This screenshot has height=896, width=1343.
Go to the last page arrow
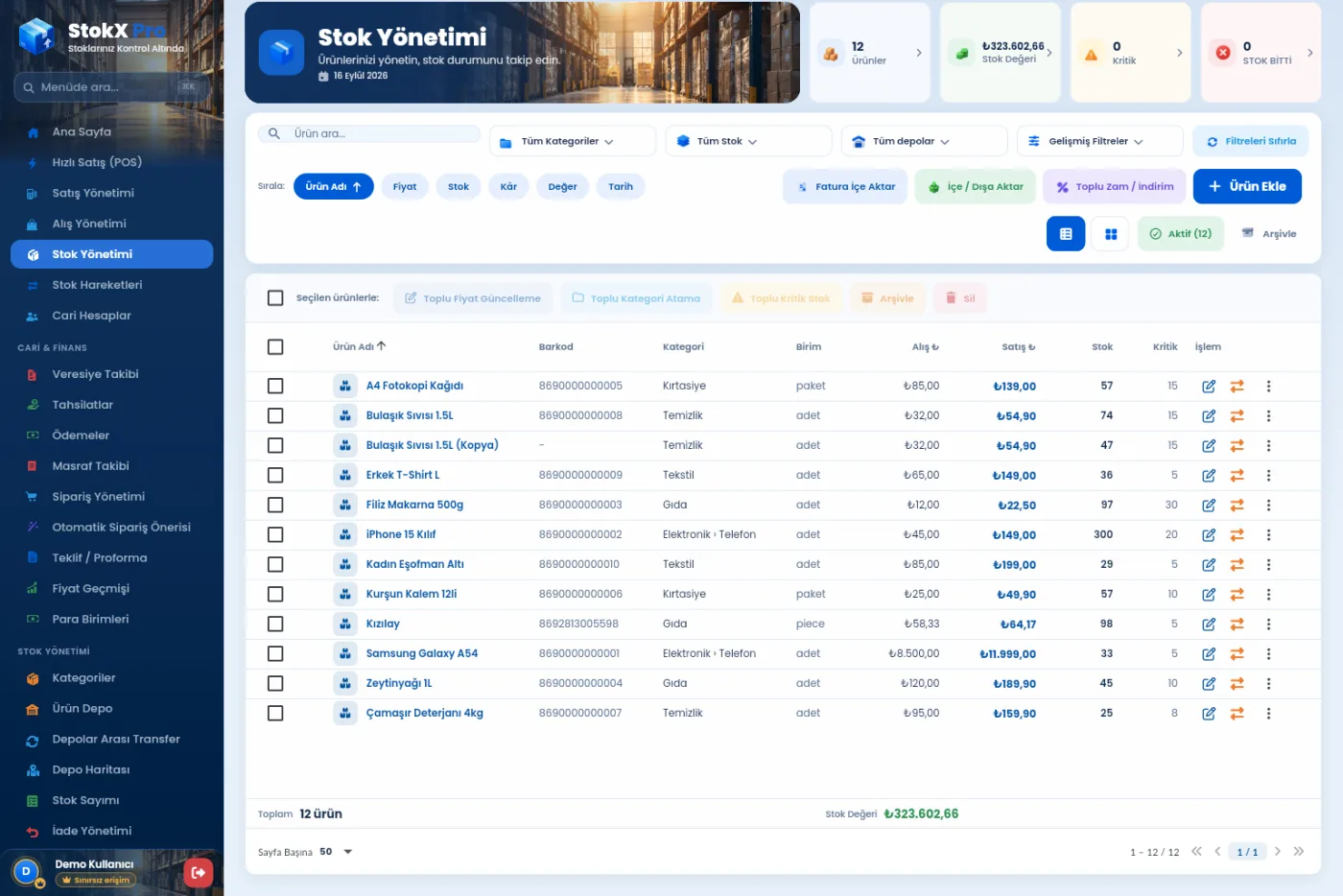pyautogui.click(x=1299, y=851)
